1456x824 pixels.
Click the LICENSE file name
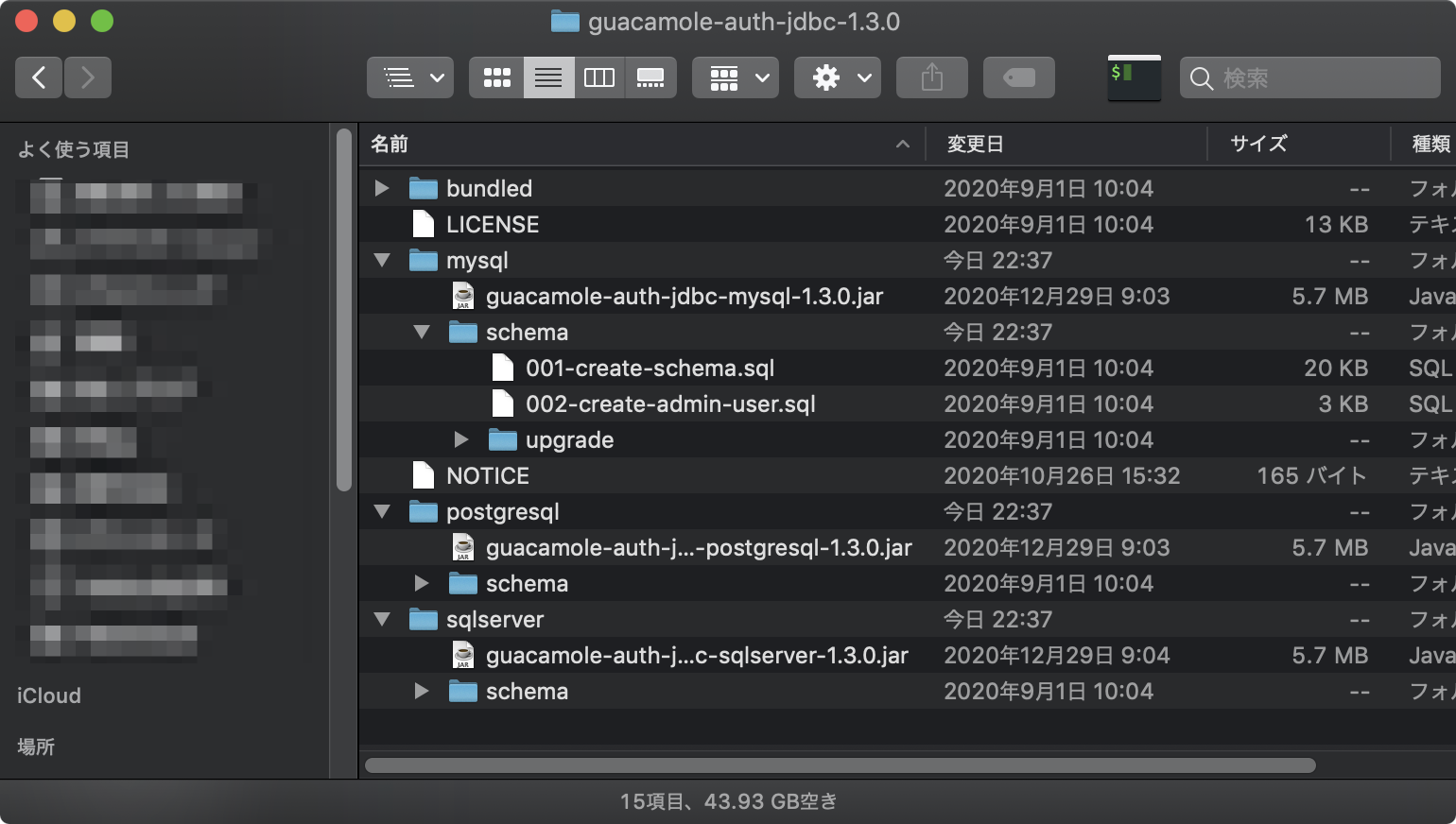coord(493,224)
